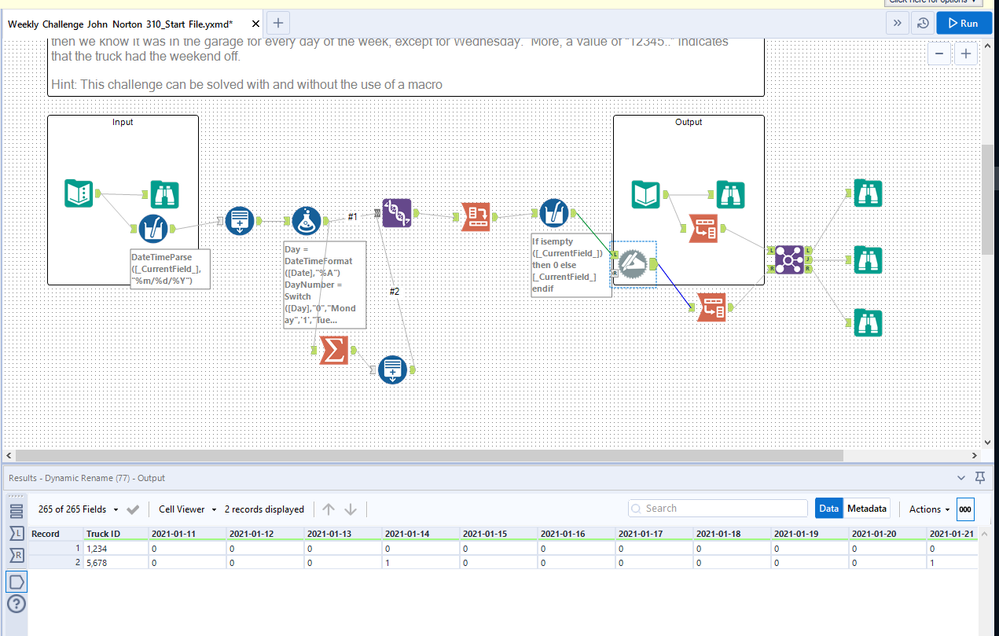Viewport: 999px width, 636px height.
Task: Switch to the Data view
Action: [828, 509]
